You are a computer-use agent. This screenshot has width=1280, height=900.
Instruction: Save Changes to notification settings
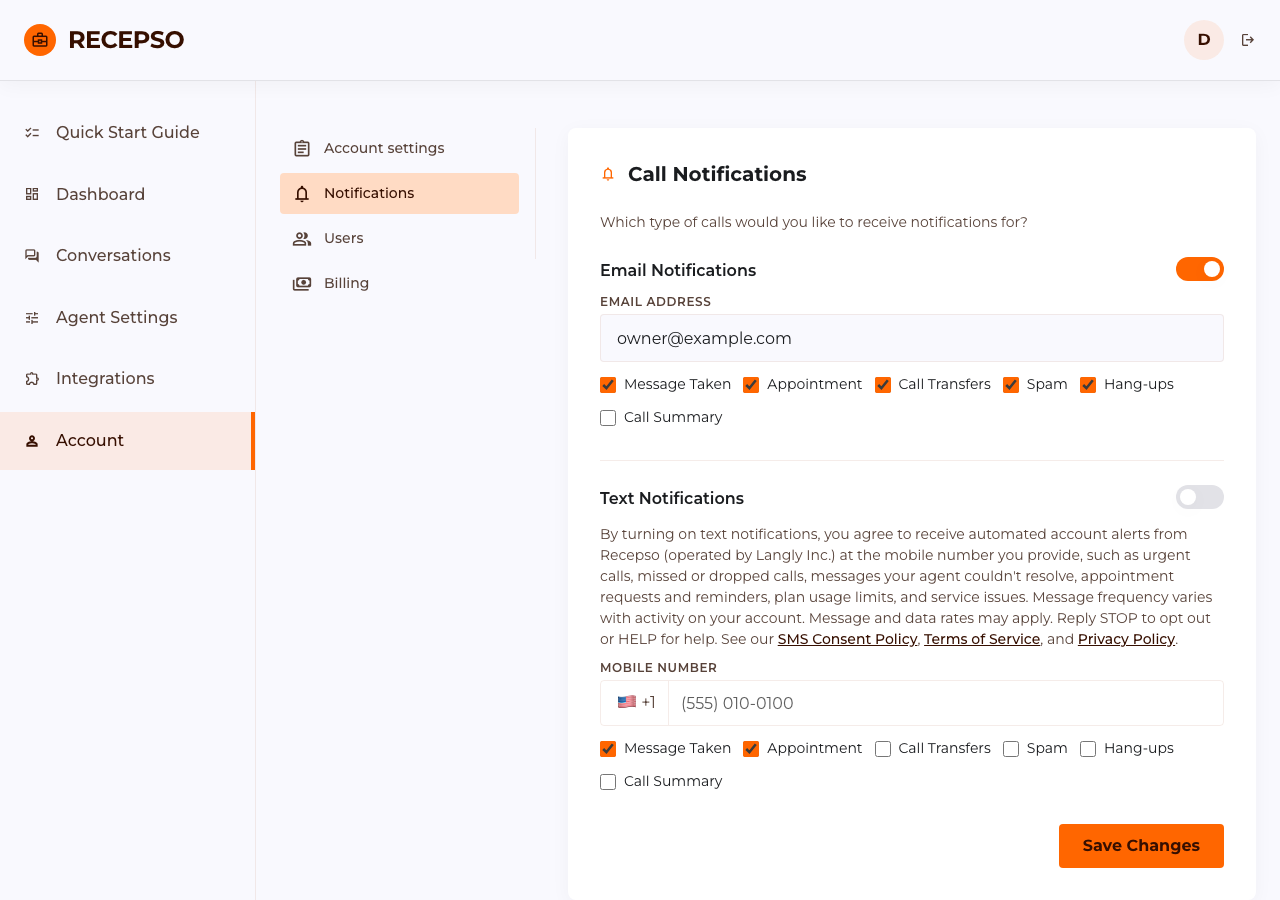[x=1141, y=846]
